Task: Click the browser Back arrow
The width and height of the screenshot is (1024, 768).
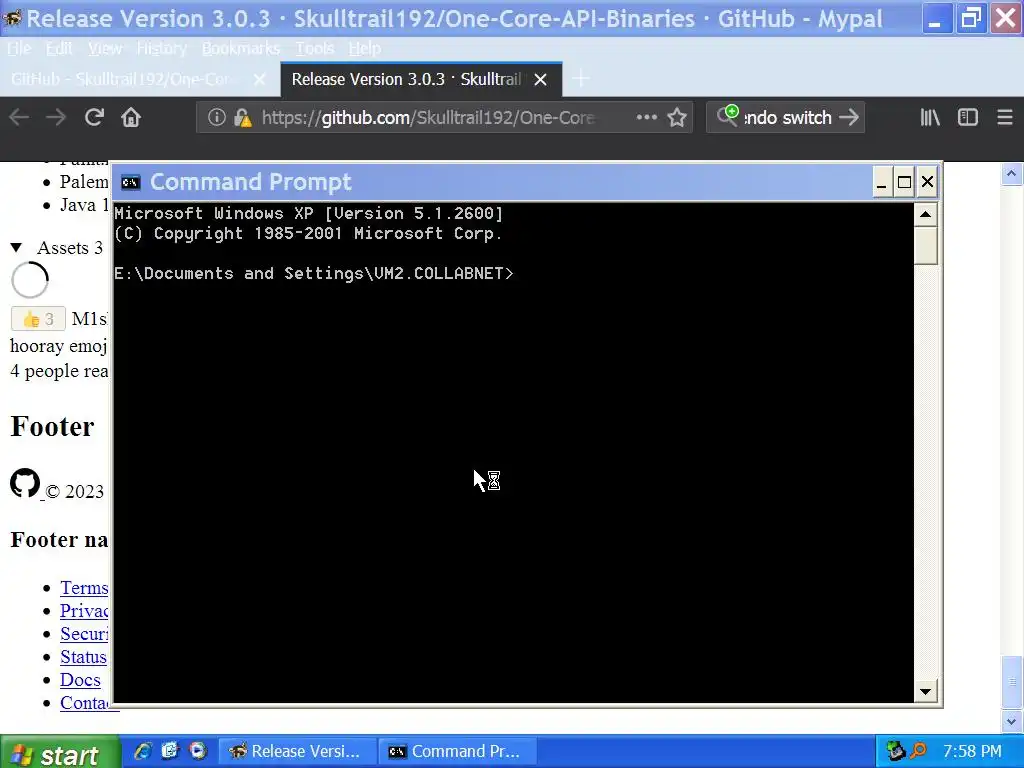Action: [x=19, y=118]
